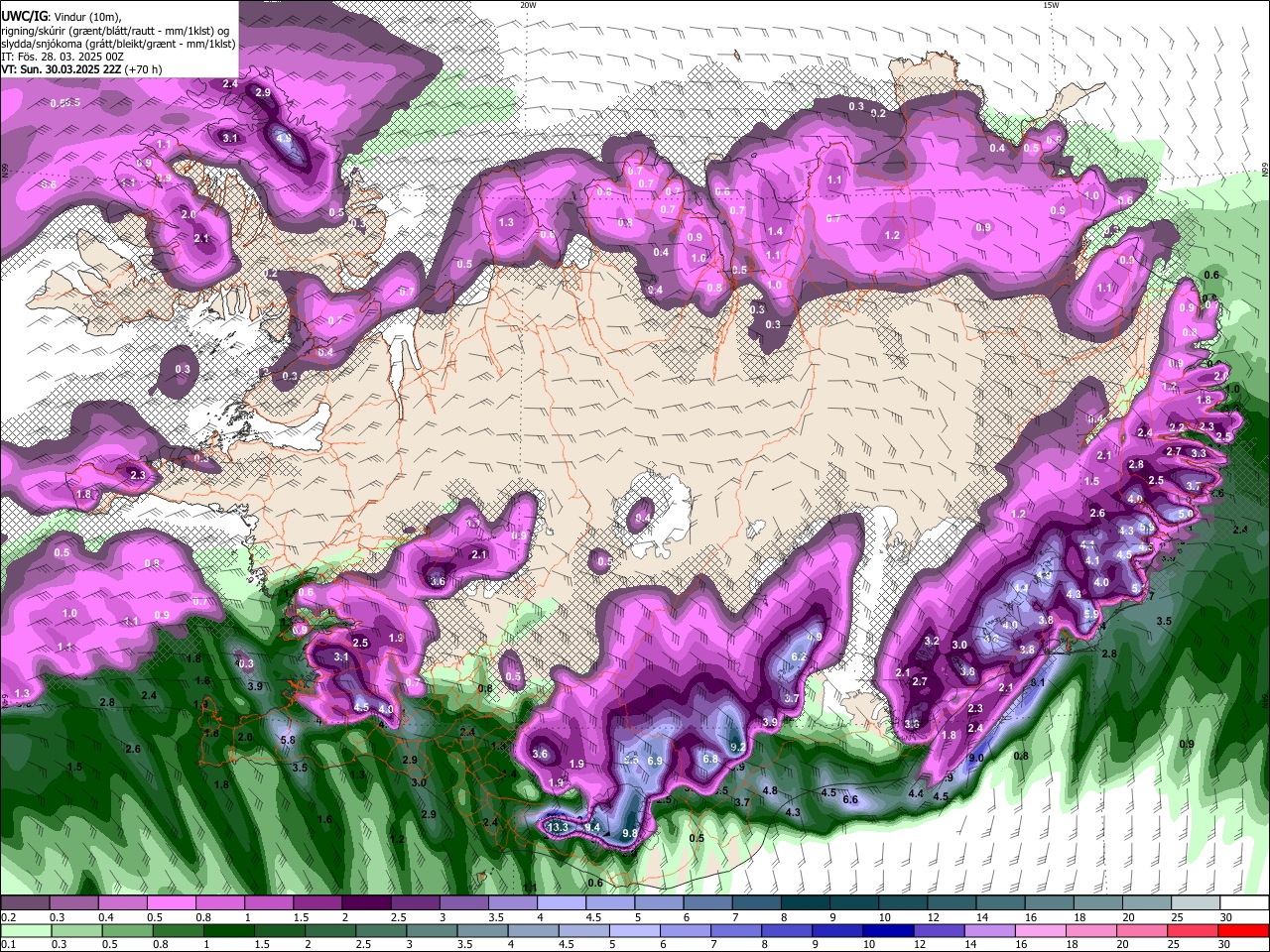Image resolution: width=1270 pixels, height=952 pixels.
Task: Select the 9.2 value on the map
Action: (737, 748)
